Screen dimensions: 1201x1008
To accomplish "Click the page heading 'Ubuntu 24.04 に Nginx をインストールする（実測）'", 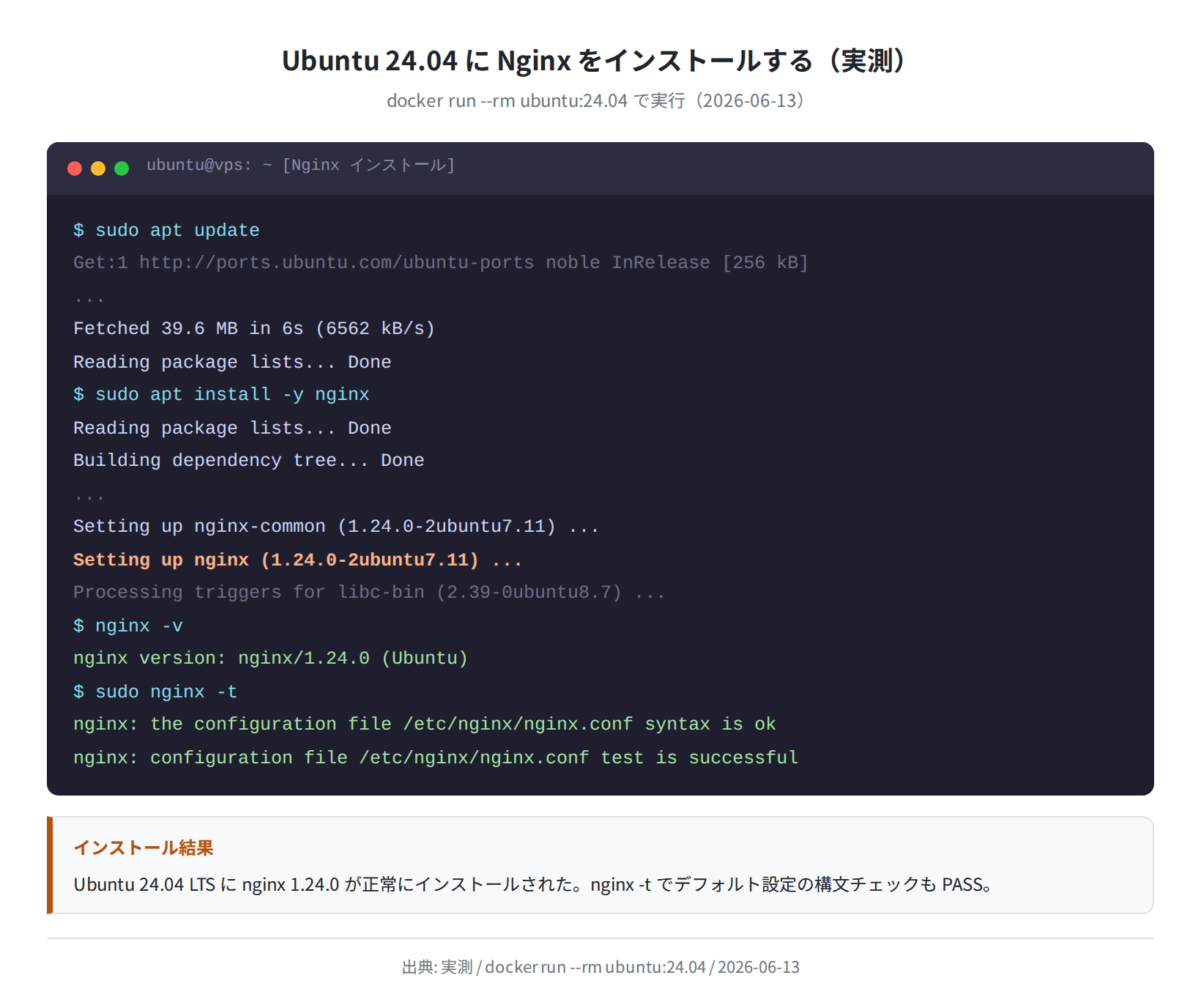I will [x=600, y=60].
